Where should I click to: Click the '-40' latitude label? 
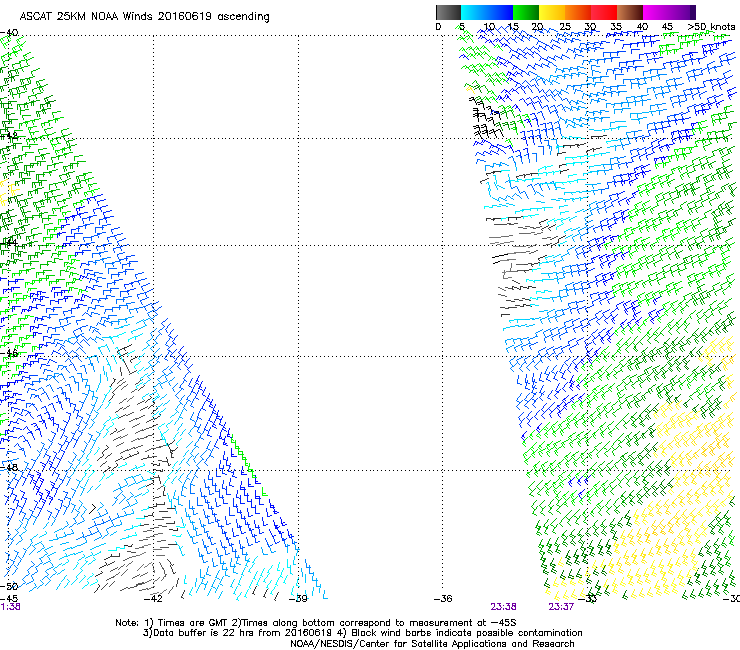point(9,33)
